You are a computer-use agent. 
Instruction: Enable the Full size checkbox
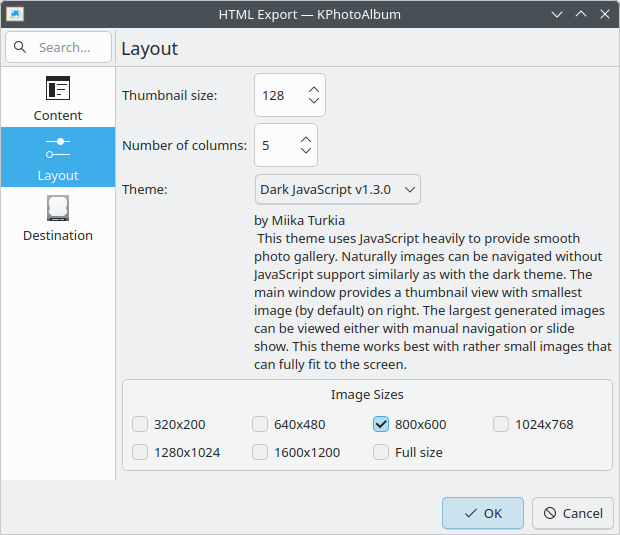point(381,452)
